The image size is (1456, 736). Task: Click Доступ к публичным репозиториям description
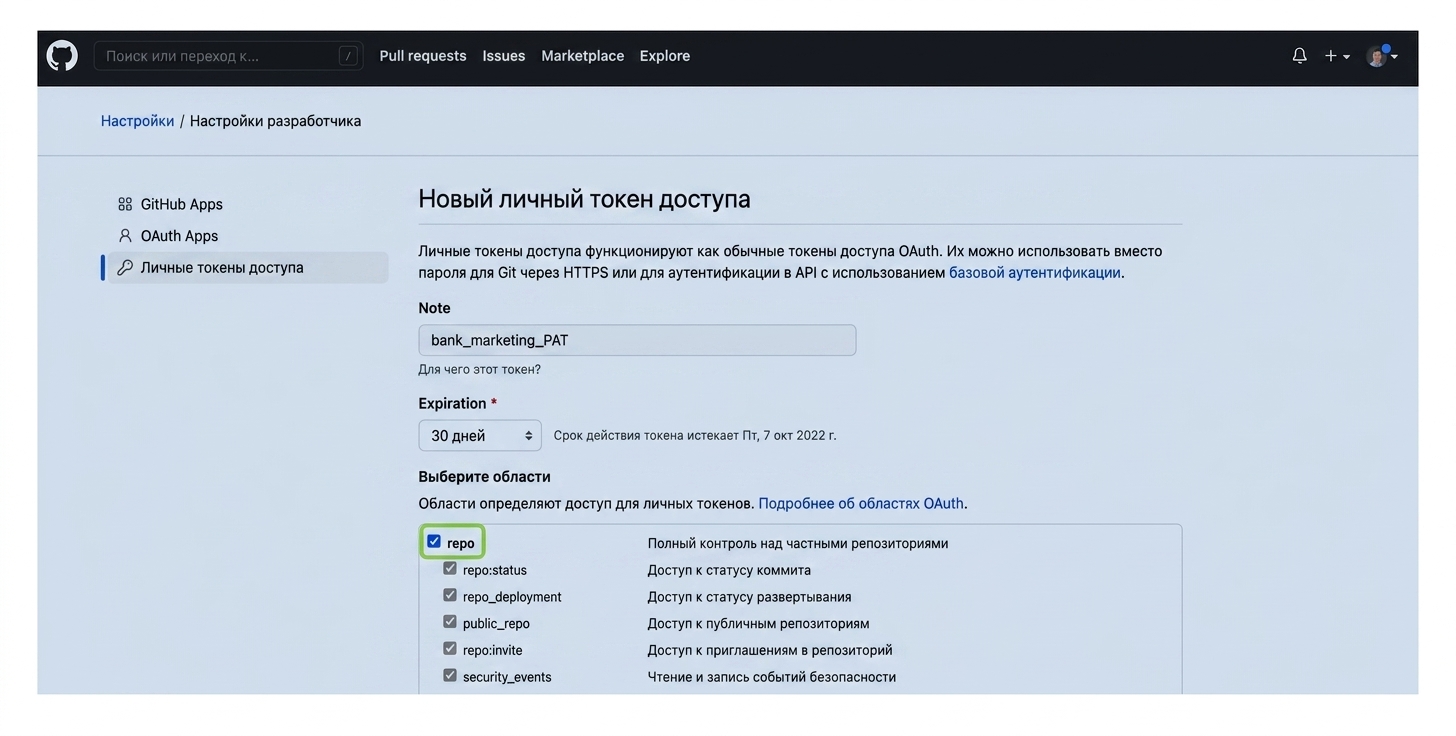click(759, 624)
